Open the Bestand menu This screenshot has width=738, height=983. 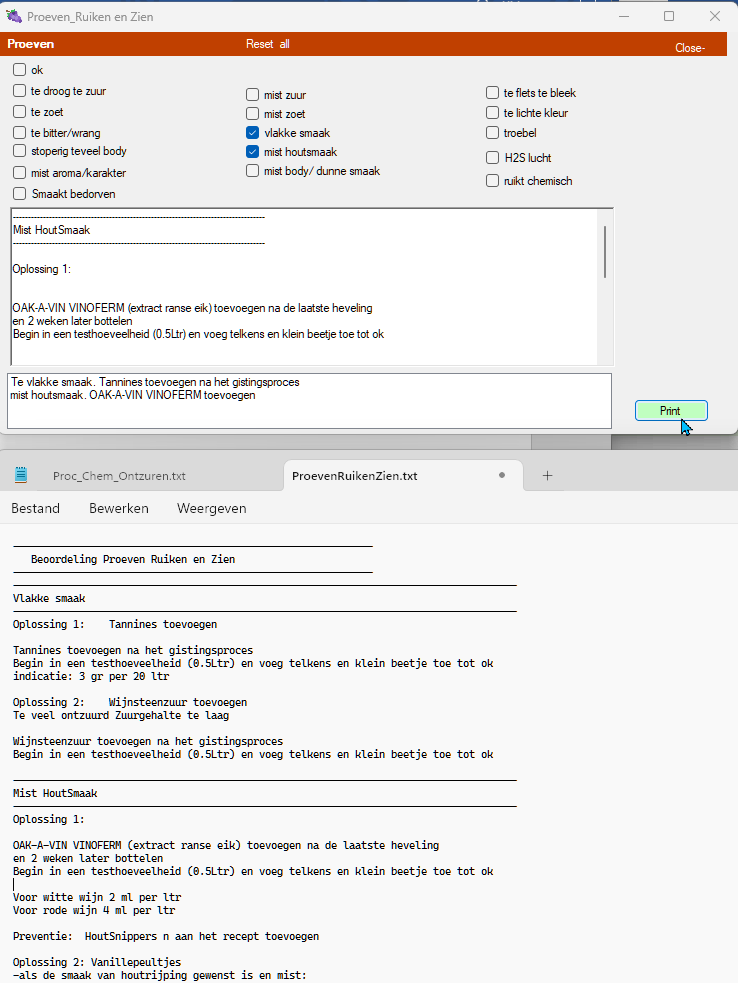pos(35,508)
